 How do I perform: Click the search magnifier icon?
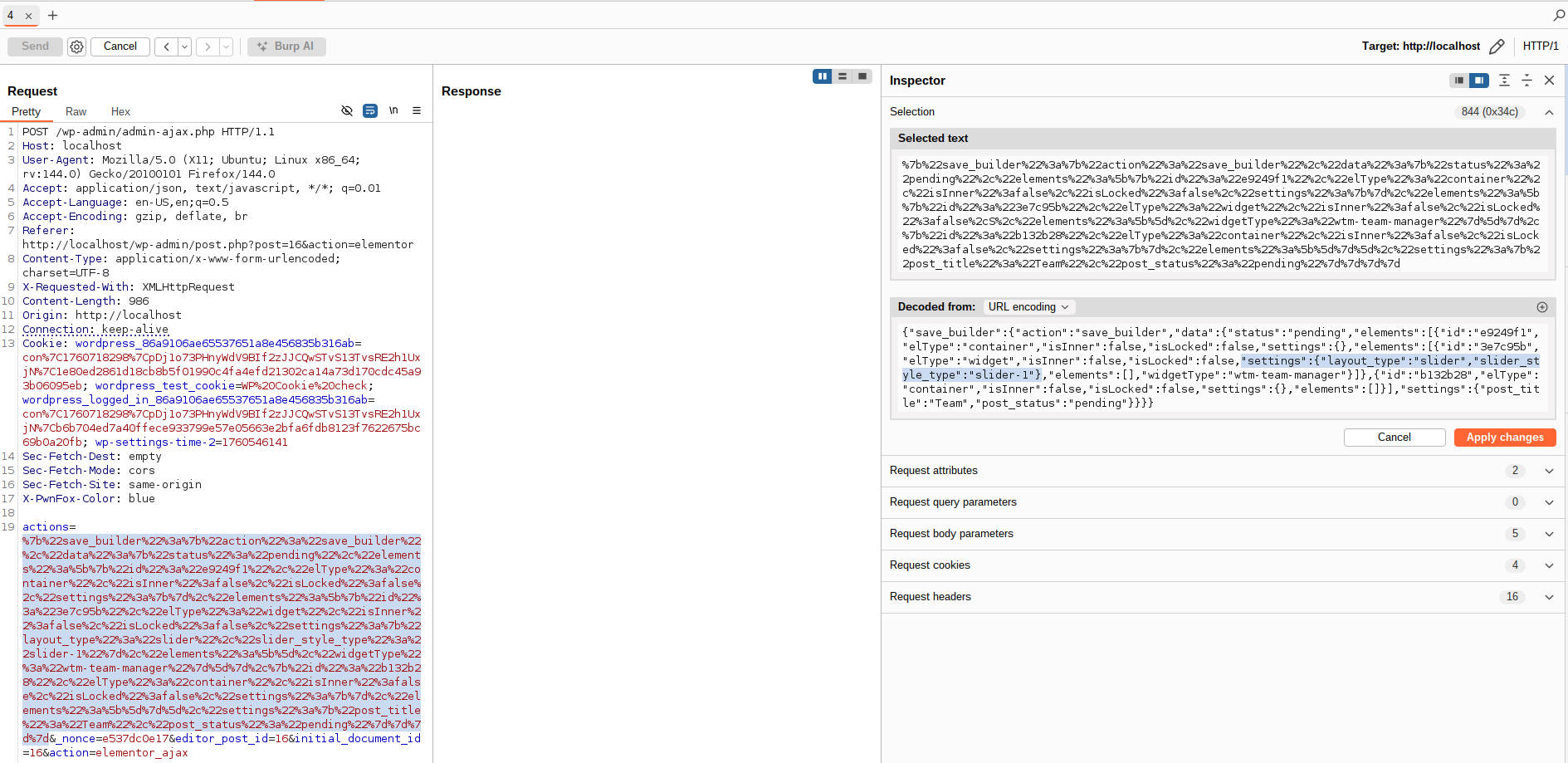(x=1559, y=15)
